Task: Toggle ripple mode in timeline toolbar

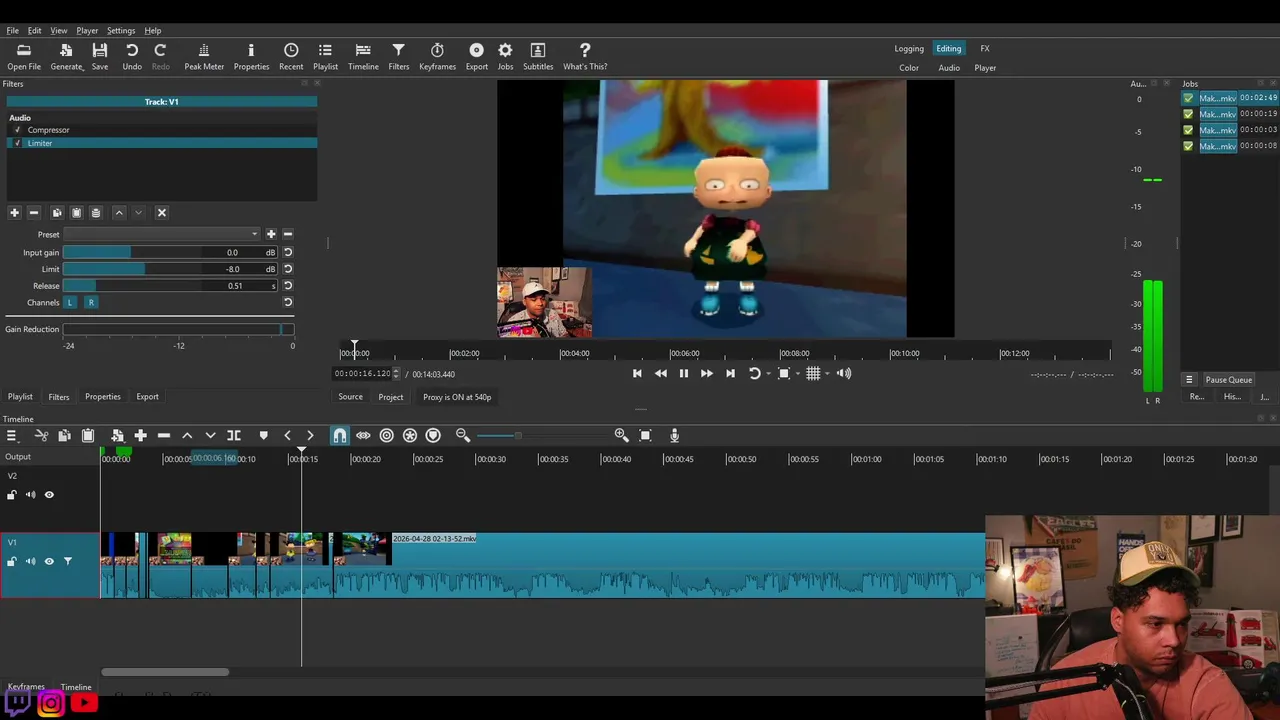Action: (387, 436)
